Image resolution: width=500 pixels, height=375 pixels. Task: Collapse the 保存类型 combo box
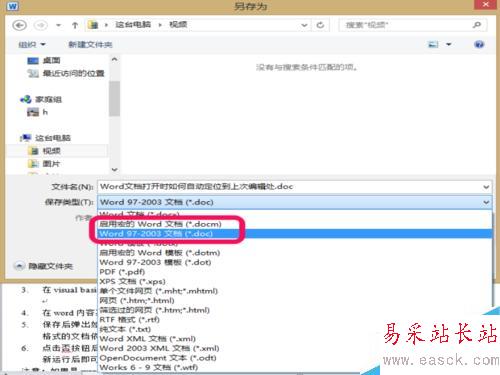click(486, 202)
